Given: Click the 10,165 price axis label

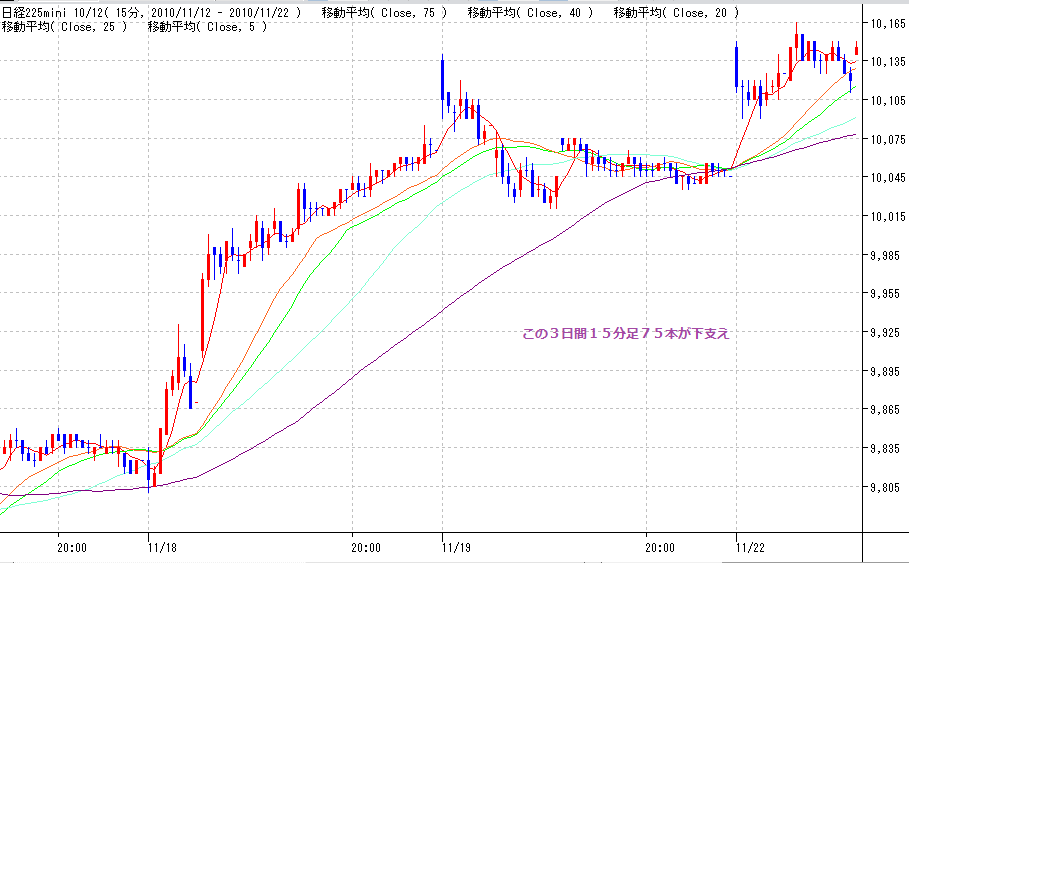Looking at the screenshot, I should coord(886,23).
